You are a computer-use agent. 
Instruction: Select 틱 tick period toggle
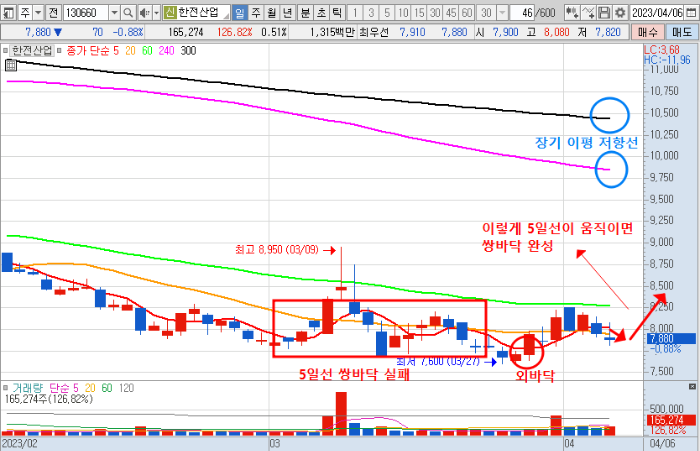coord(337,13)
